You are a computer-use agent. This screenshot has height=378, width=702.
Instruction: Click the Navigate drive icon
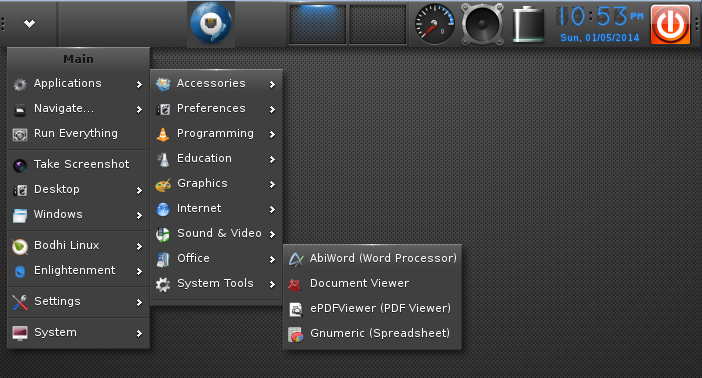click(20, 109)
